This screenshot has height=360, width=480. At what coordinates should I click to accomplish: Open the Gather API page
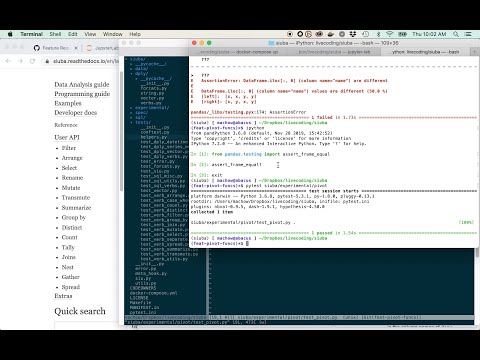coord(71,277)
